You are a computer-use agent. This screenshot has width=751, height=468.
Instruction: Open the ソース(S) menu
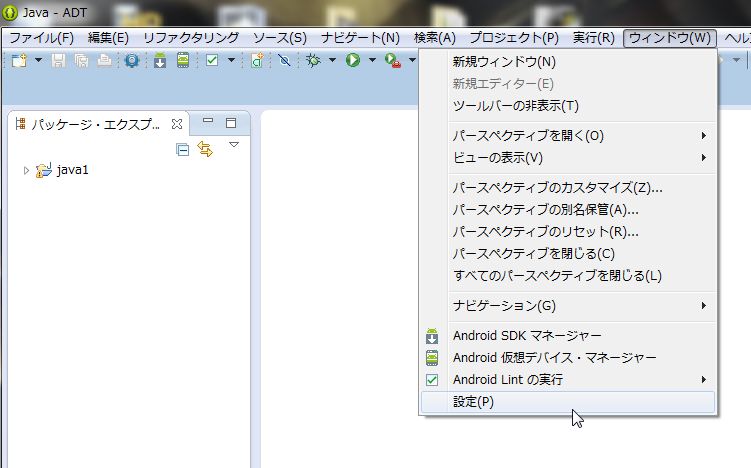point(280,38)
